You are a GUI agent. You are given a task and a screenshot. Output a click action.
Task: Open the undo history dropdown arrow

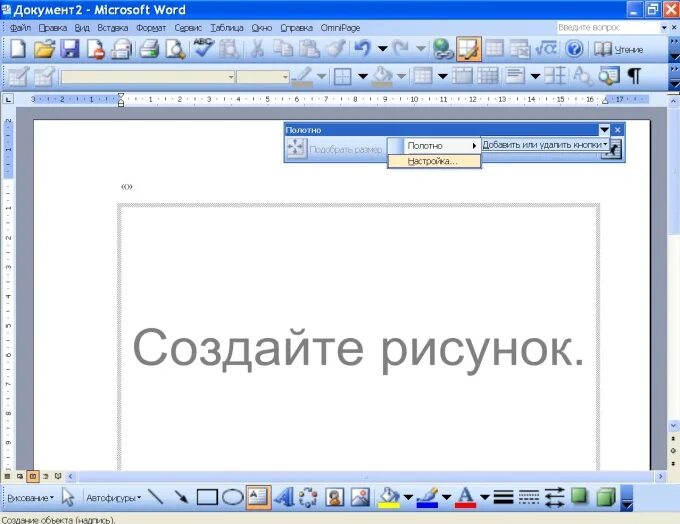[x=382, y=49]
